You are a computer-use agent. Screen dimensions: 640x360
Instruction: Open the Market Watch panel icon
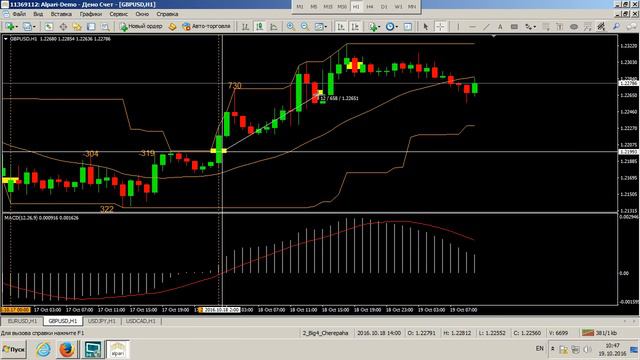tap(49, 27)
